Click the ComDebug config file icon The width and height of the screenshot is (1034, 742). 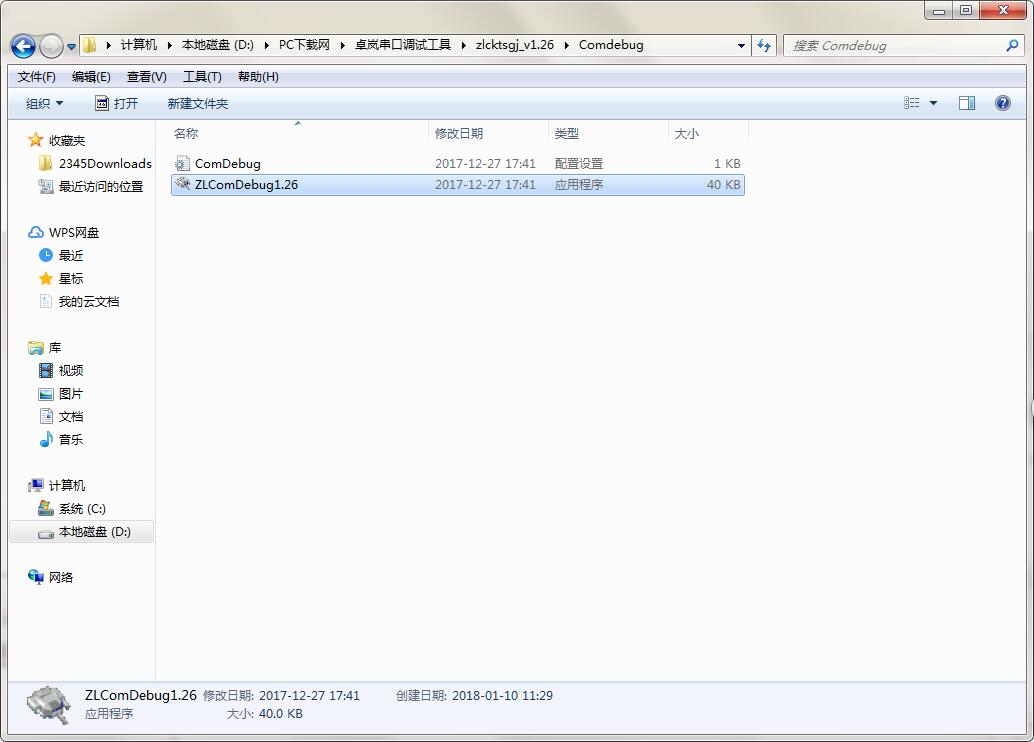coord(182,163)
